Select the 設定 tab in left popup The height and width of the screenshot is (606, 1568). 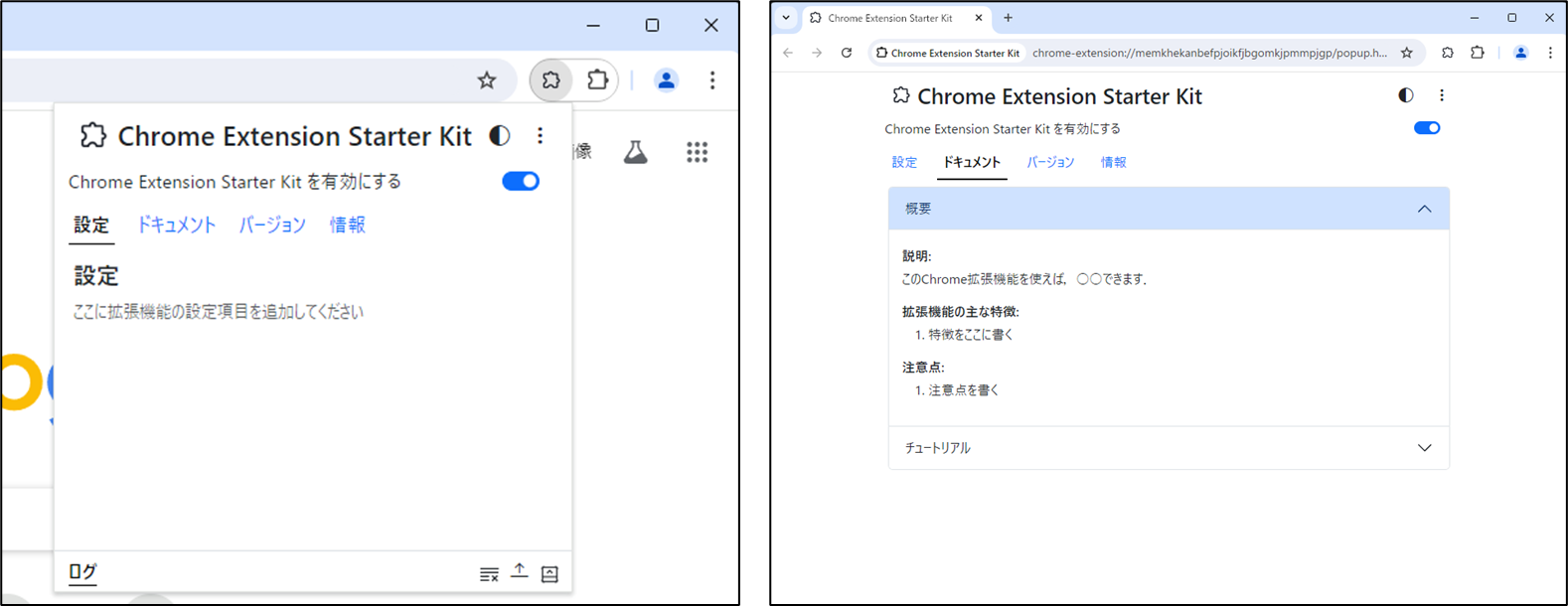pyautogui.click(x=91, y=226)
